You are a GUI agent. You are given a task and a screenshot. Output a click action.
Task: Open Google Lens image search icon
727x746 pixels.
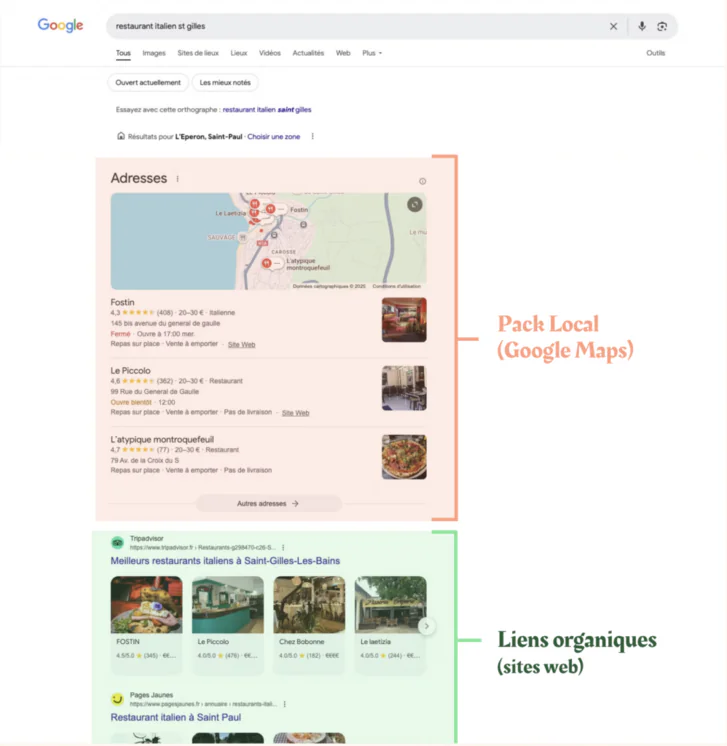[x=662, y=26]
